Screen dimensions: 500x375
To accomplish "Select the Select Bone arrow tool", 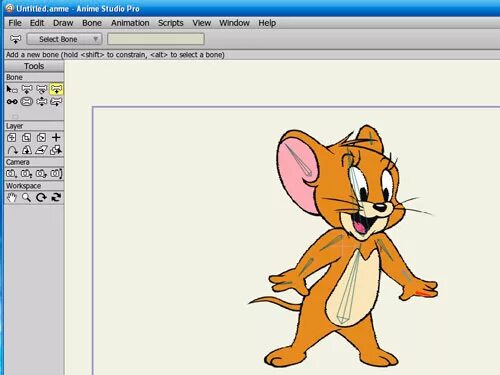I will pyautogui.click(x=12, y=89).
